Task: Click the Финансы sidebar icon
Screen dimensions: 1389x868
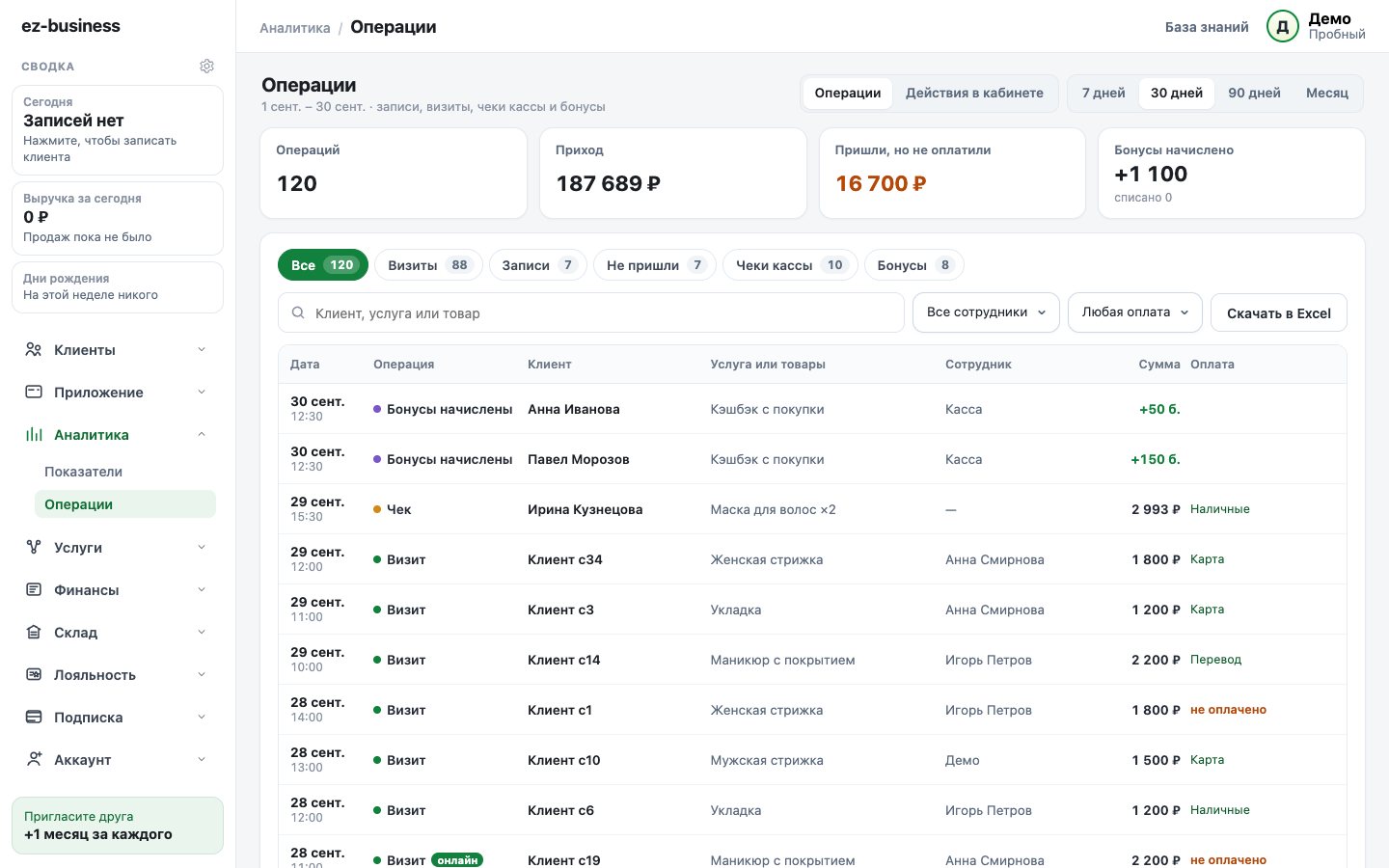Action: point(34,590)
